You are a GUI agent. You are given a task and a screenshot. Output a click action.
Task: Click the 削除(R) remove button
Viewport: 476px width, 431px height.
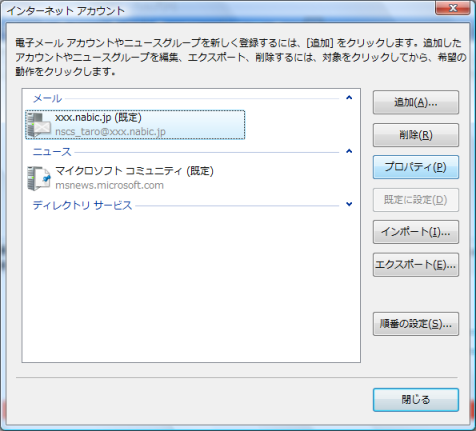coord(416,135)
